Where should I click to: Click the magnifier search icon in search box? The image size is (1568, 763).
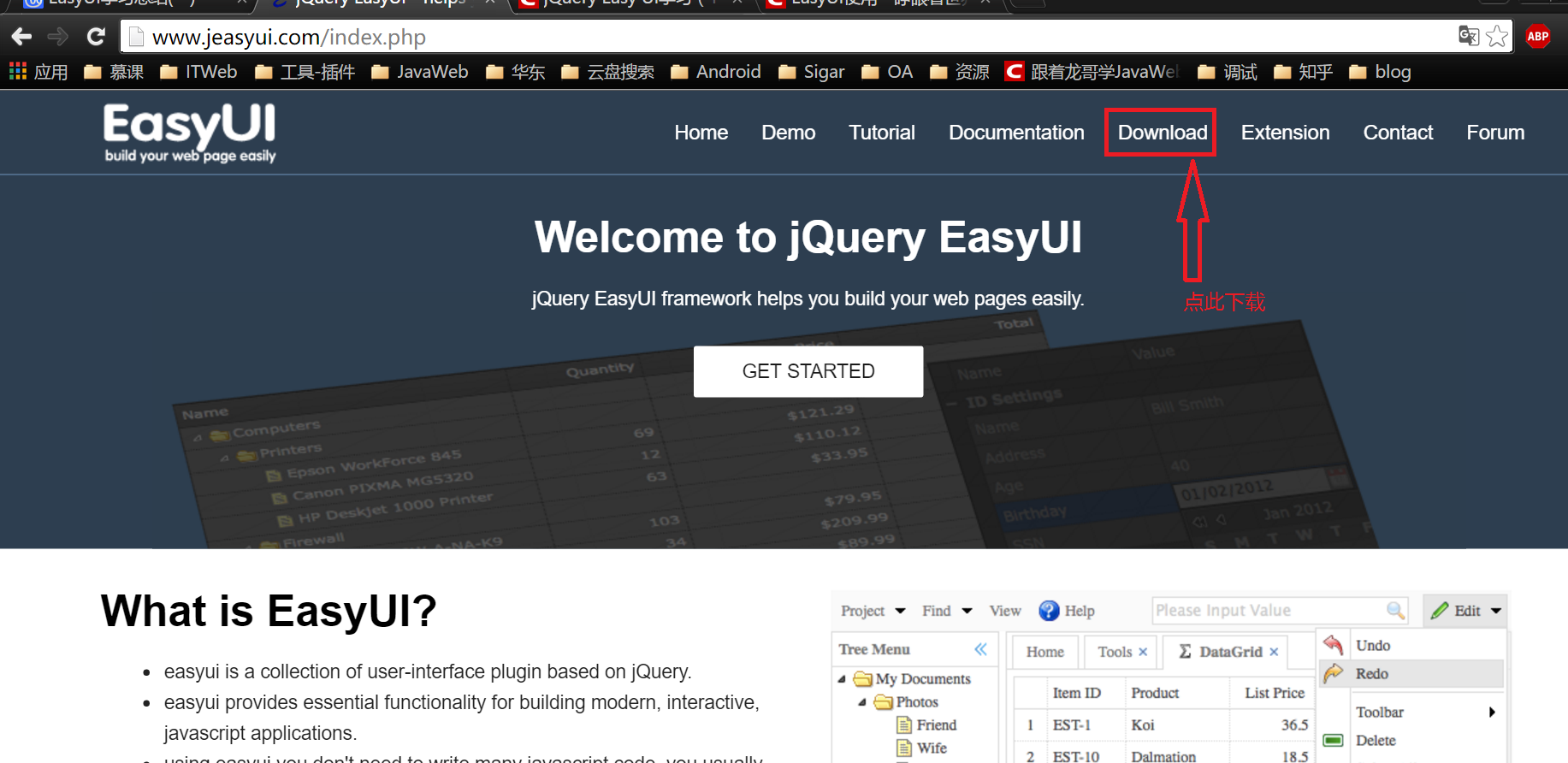(x=1395, y=610)
